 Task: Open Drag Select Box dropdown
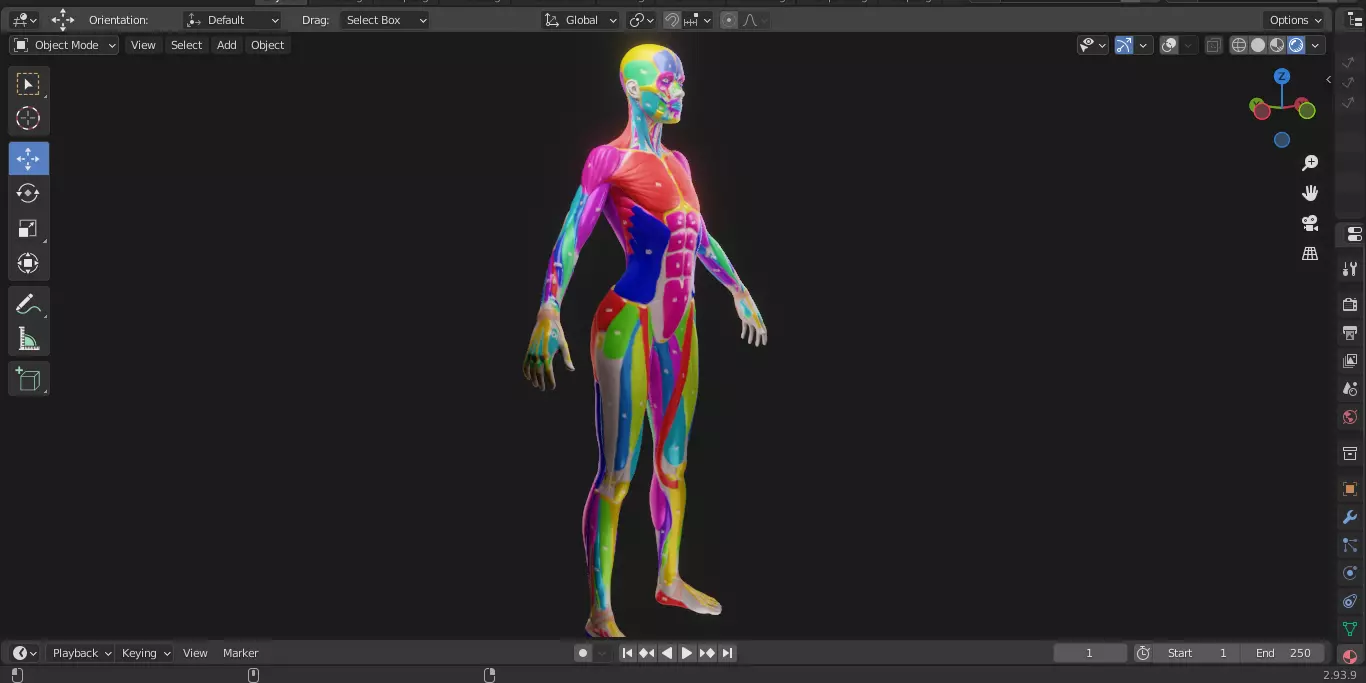385,20
